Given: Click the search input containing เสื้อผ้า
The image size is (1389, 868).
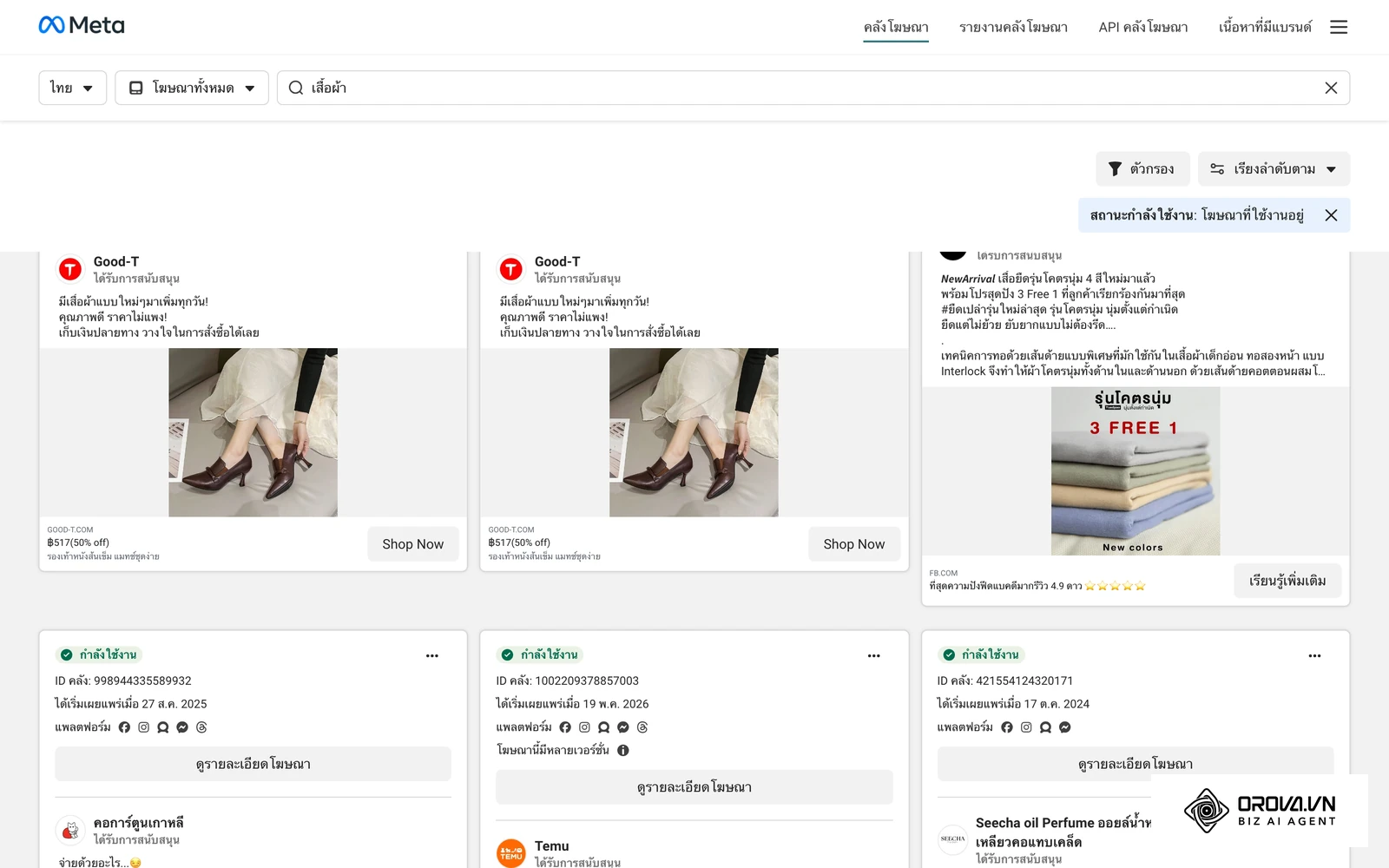Looking at the screenshot, I should click(813, 88).
